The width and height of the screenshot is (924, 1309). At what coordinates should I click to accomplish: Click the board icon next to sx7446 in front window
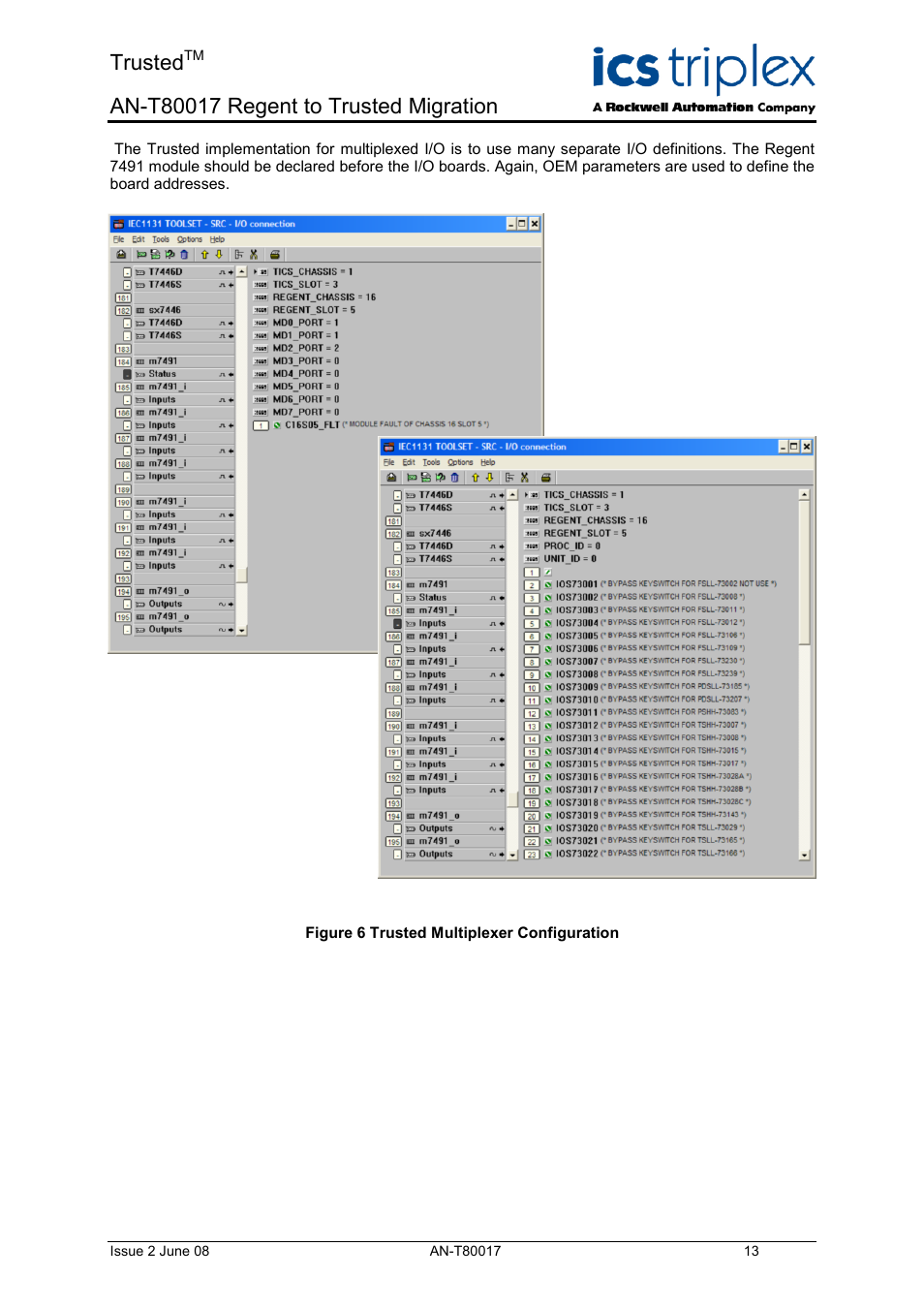pos(411,533)
